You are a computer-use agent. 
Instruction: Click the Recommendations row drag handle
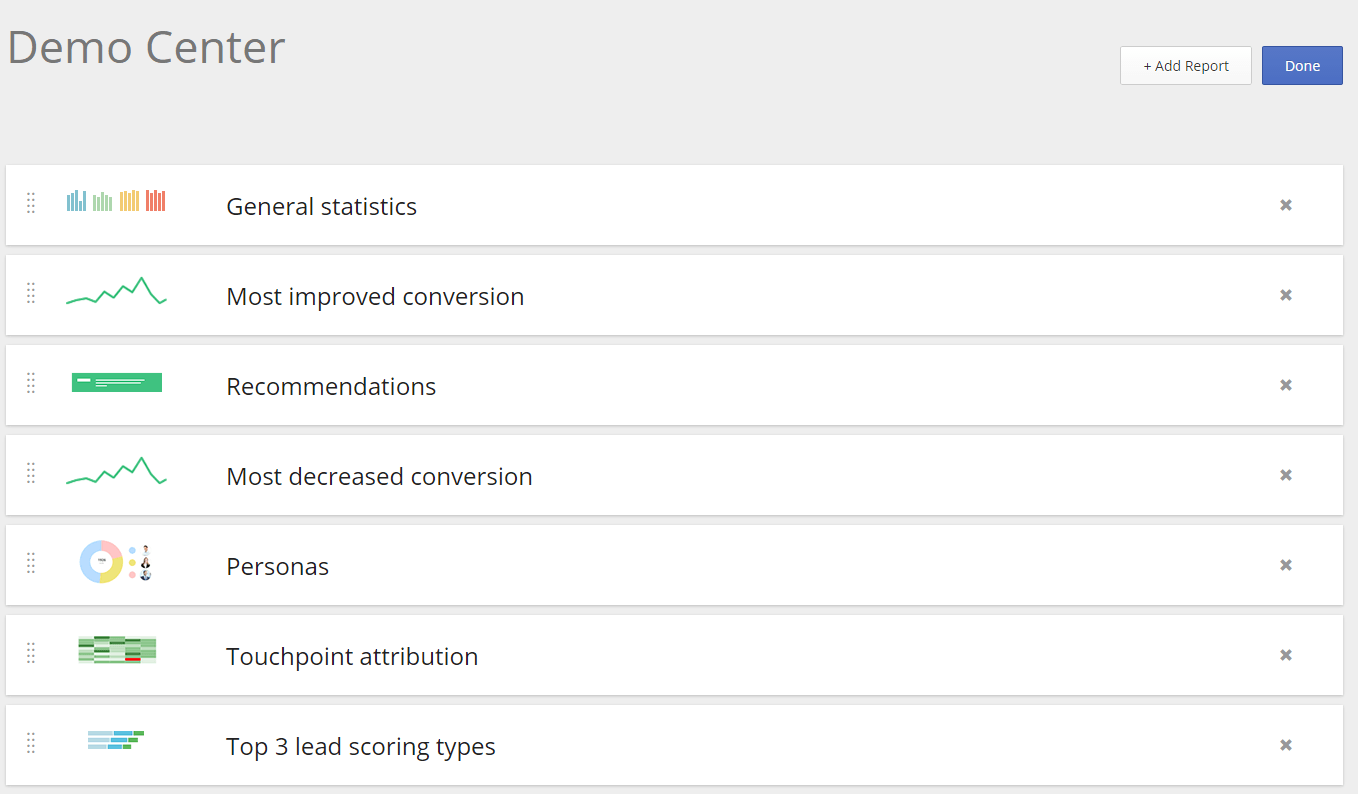31,383
